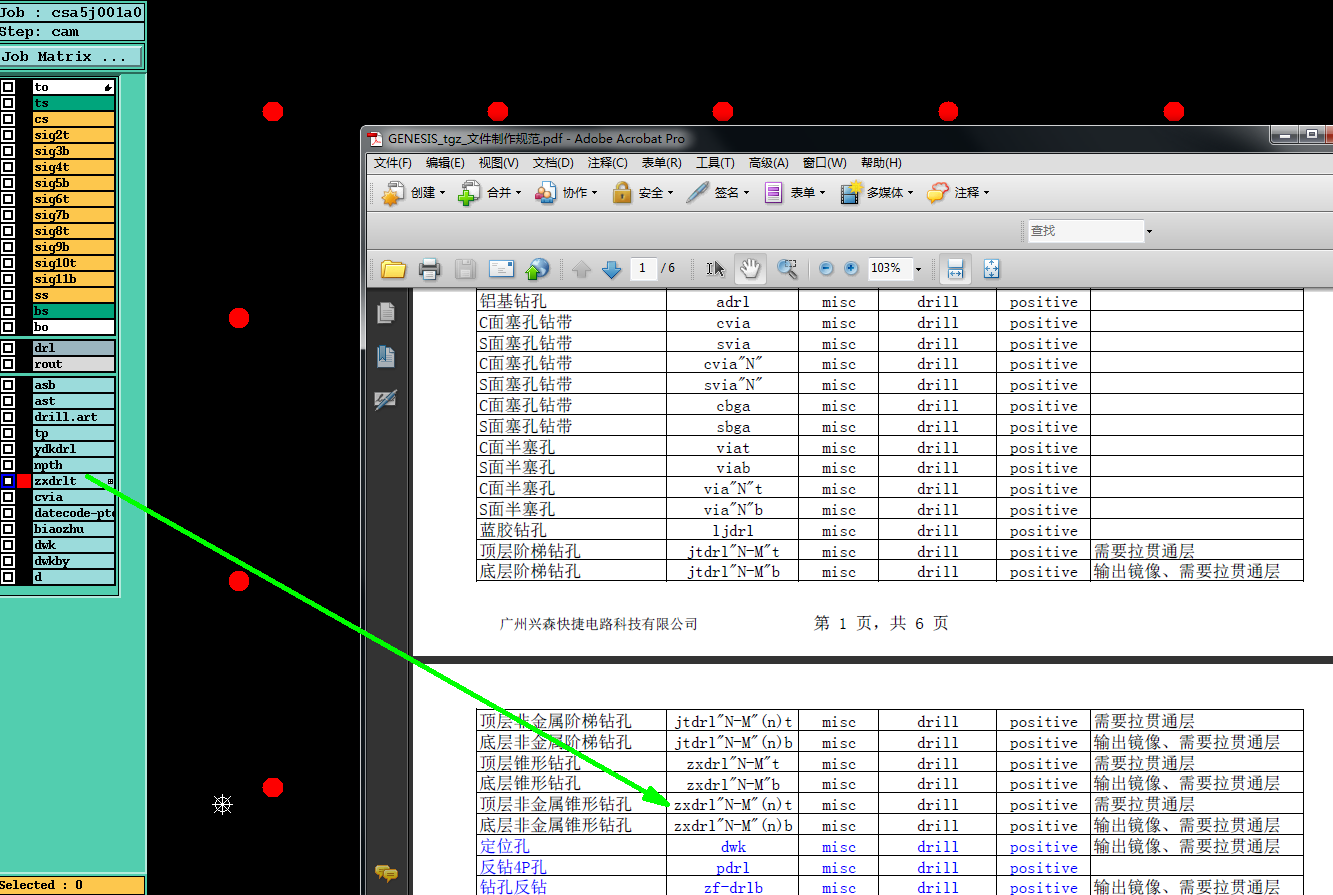
Task: Open the Signatures panel icon in sidebar
Action: click(x=385, y=399)
